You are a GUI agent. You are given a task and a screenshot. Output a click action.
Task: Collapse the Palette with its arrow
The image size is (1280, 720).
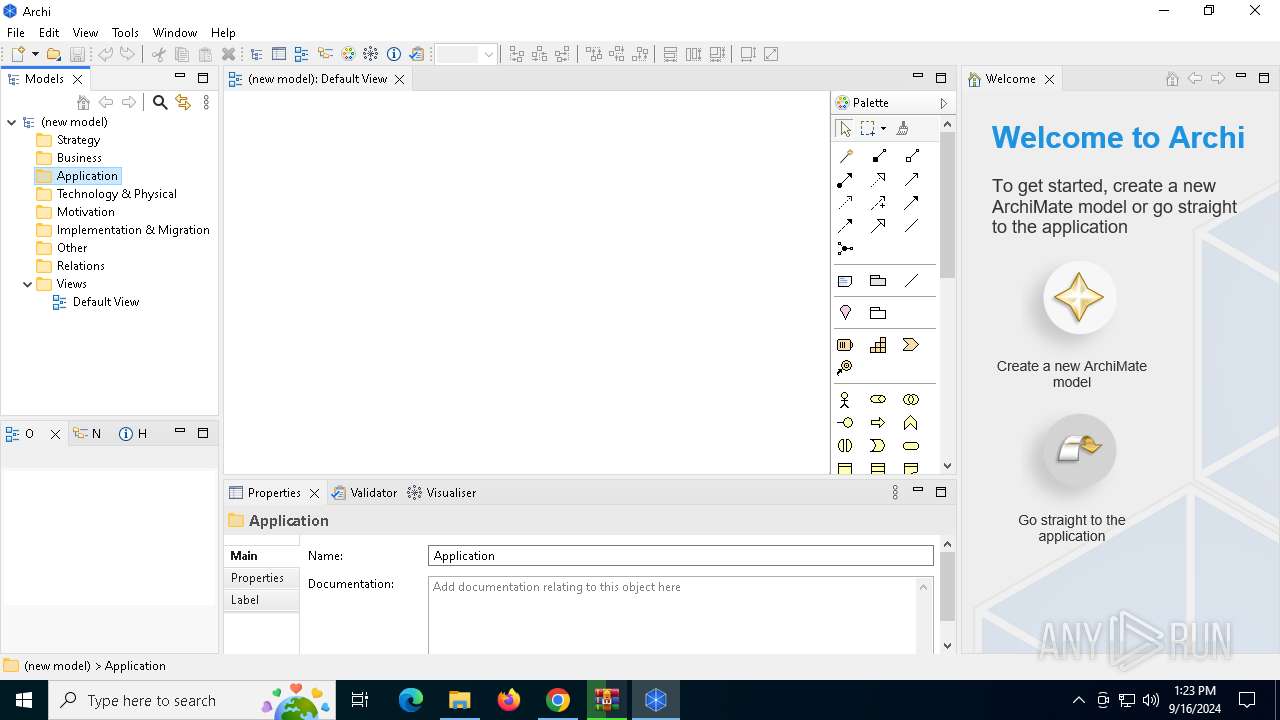[x=943, y=103]
